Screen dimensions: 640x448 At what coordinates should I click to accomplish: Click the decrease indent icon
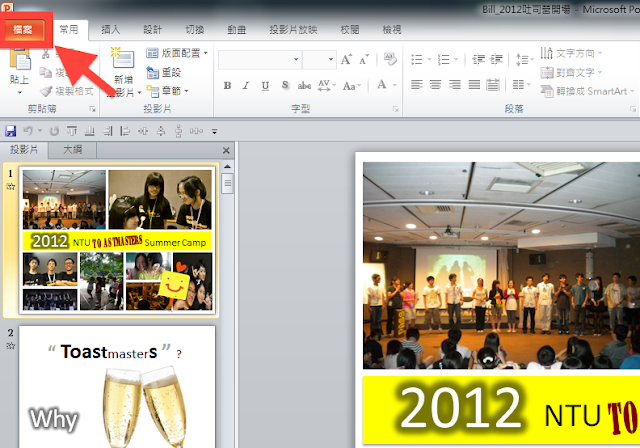tap(478, 60)
